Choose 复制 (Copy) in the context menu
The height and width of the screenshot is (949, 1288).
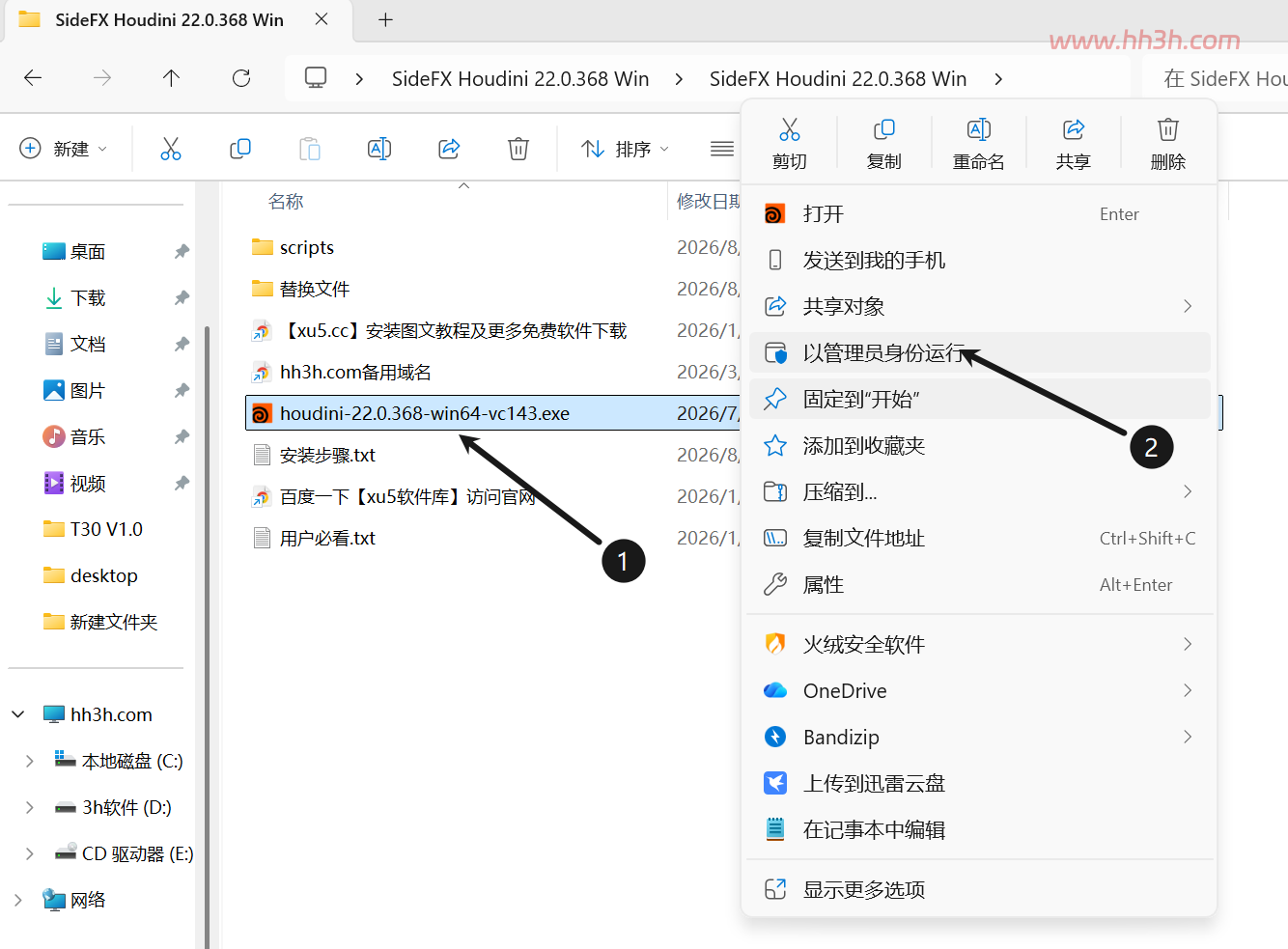click(884, 144)
